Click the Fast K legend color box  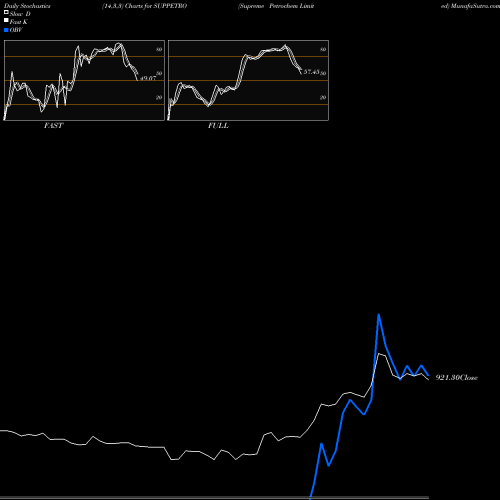pos(6,21)
